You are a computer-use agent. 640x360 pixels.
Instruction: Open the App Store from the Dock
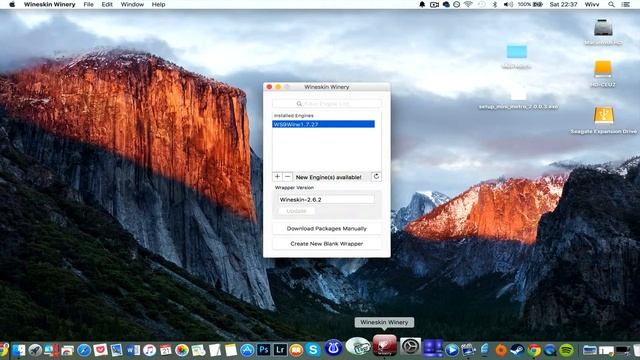pyautogui.click(x=247, y=350)
